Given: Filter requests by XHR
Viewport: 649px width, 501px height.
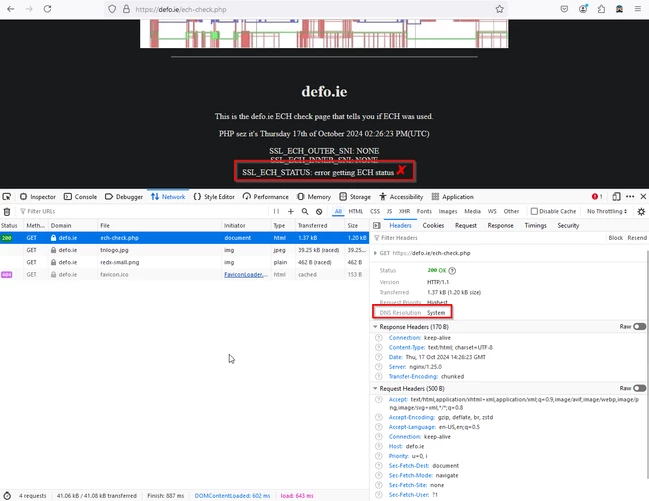Looking at the screenshot, I should [x=404, y=211].
